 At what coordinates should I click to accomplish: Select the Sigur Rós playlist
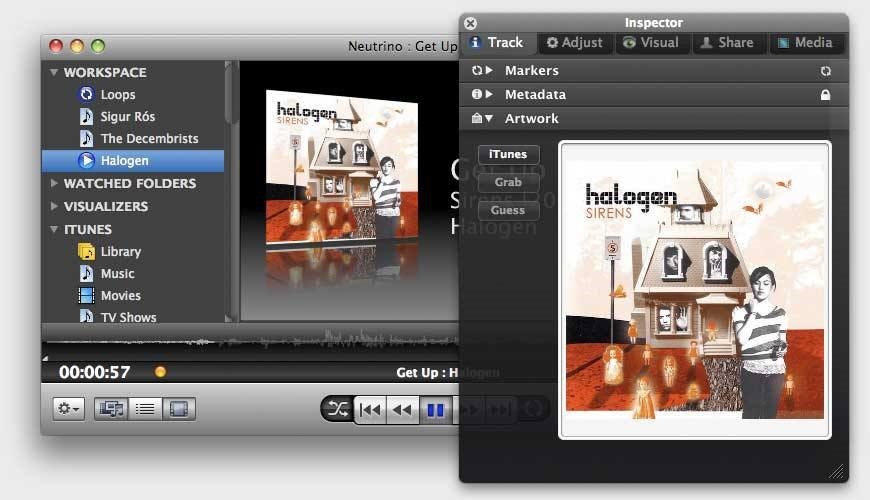click(127, 117)
